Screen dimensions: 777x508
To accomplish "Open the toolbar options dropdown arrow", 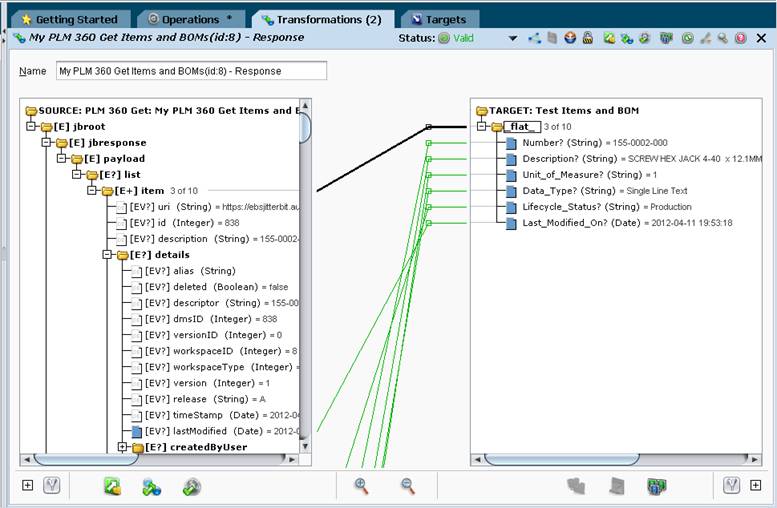I will [513, 38].
